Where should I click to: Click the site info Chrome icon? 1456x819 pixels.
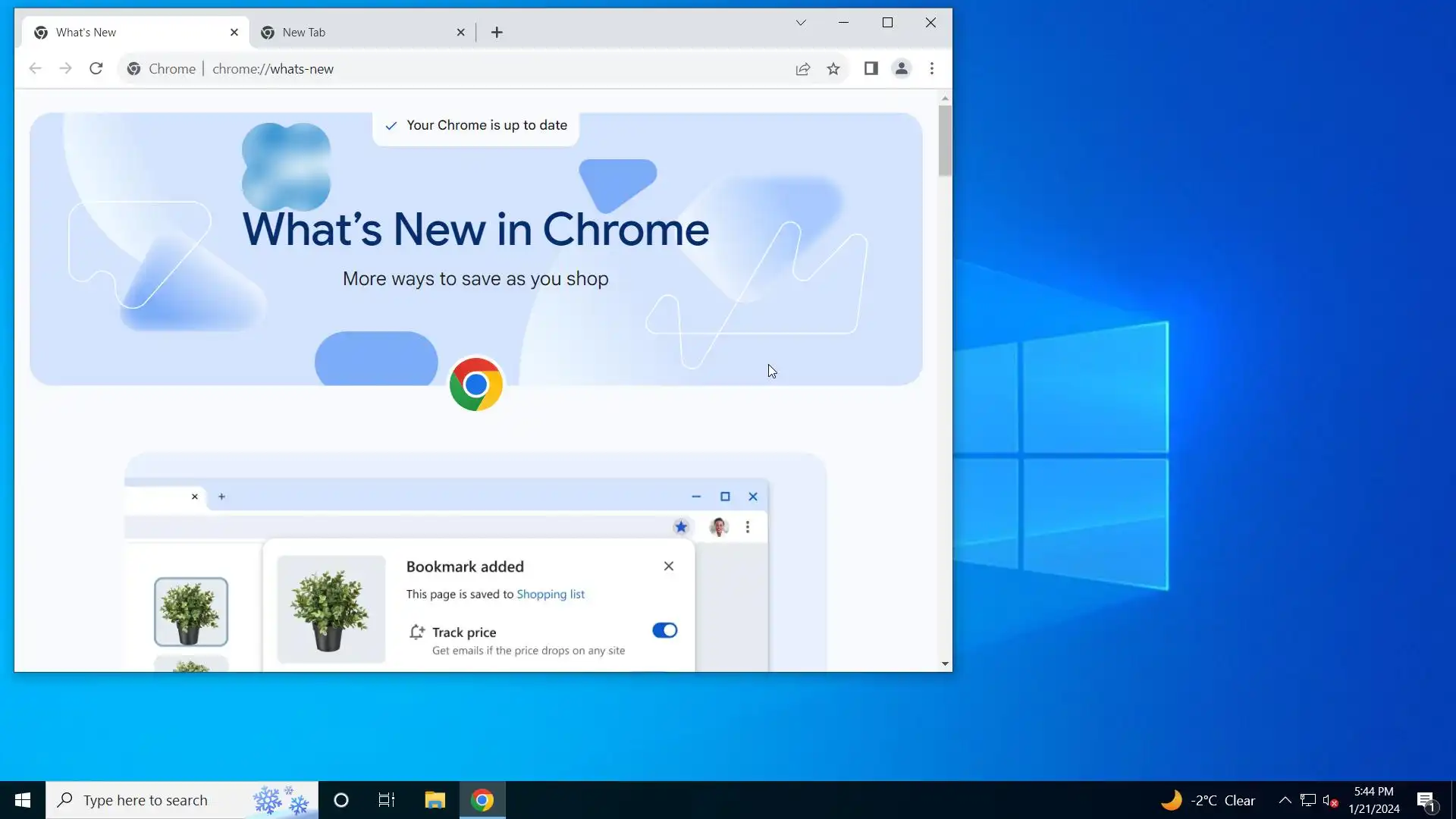134,69
